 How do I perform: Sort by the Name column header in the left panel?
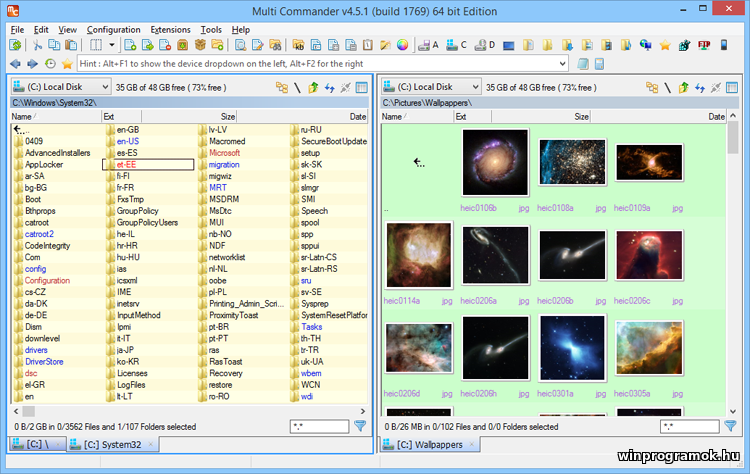point(55,116)
